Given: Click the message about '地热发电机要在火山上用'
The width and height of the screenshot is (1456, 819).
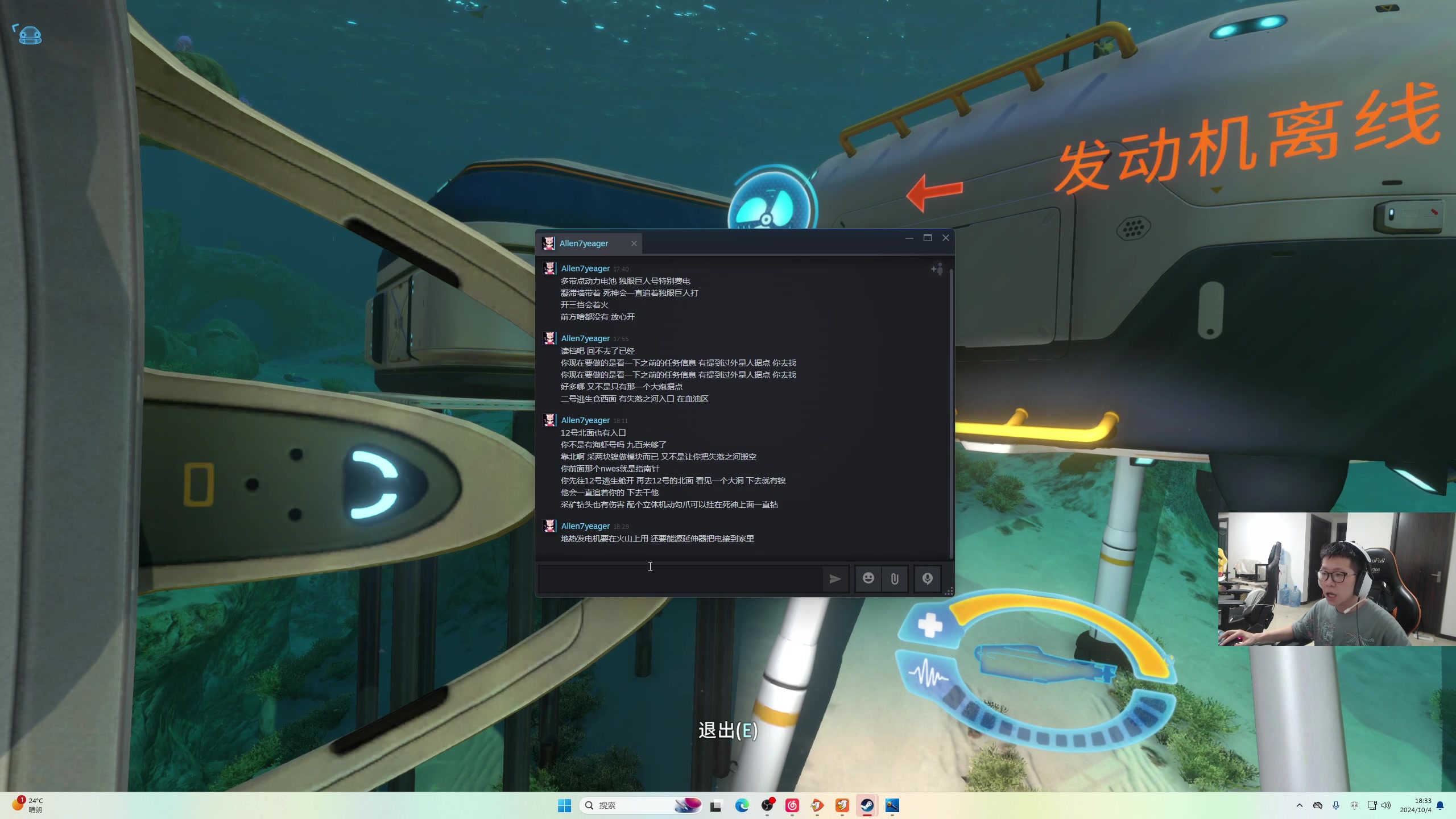Looking at the screenshot, I should [x=657, y=539].
